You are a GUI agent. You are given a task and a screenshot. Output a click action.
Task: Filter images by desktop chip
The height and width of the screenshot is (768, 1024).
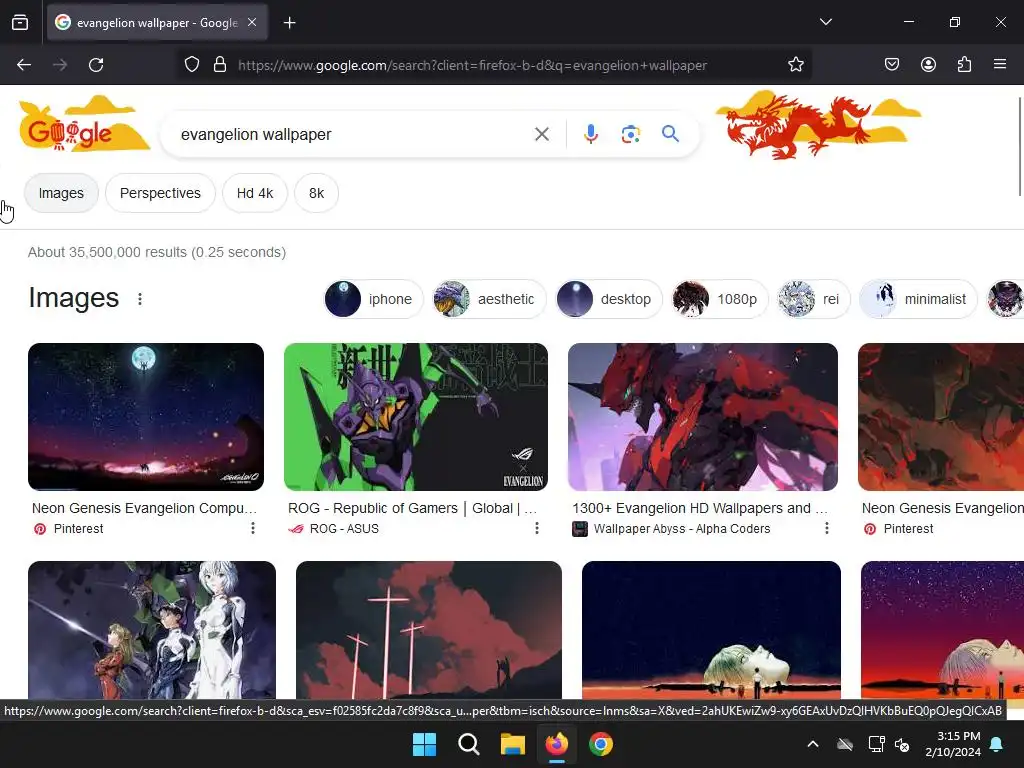click(609, 299)
